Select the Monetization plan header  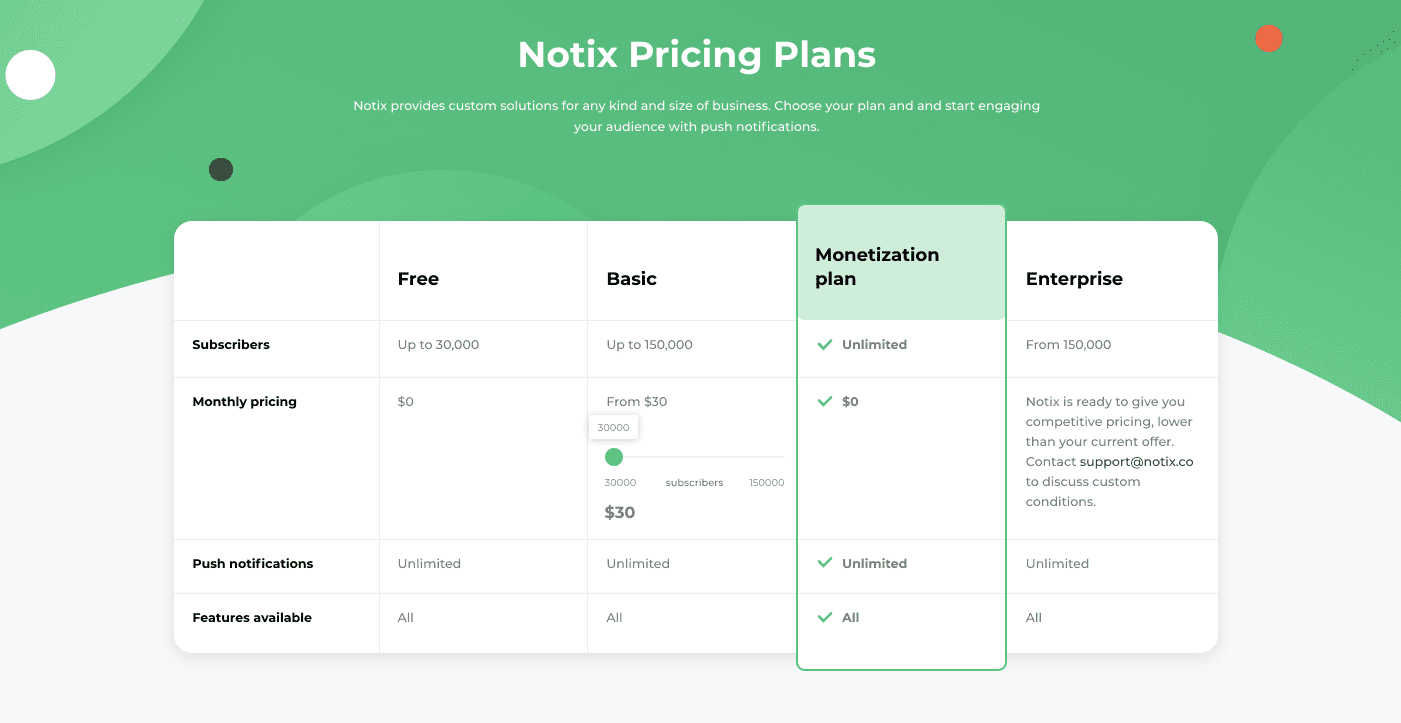pyautogui.click(x=877, y=267)
